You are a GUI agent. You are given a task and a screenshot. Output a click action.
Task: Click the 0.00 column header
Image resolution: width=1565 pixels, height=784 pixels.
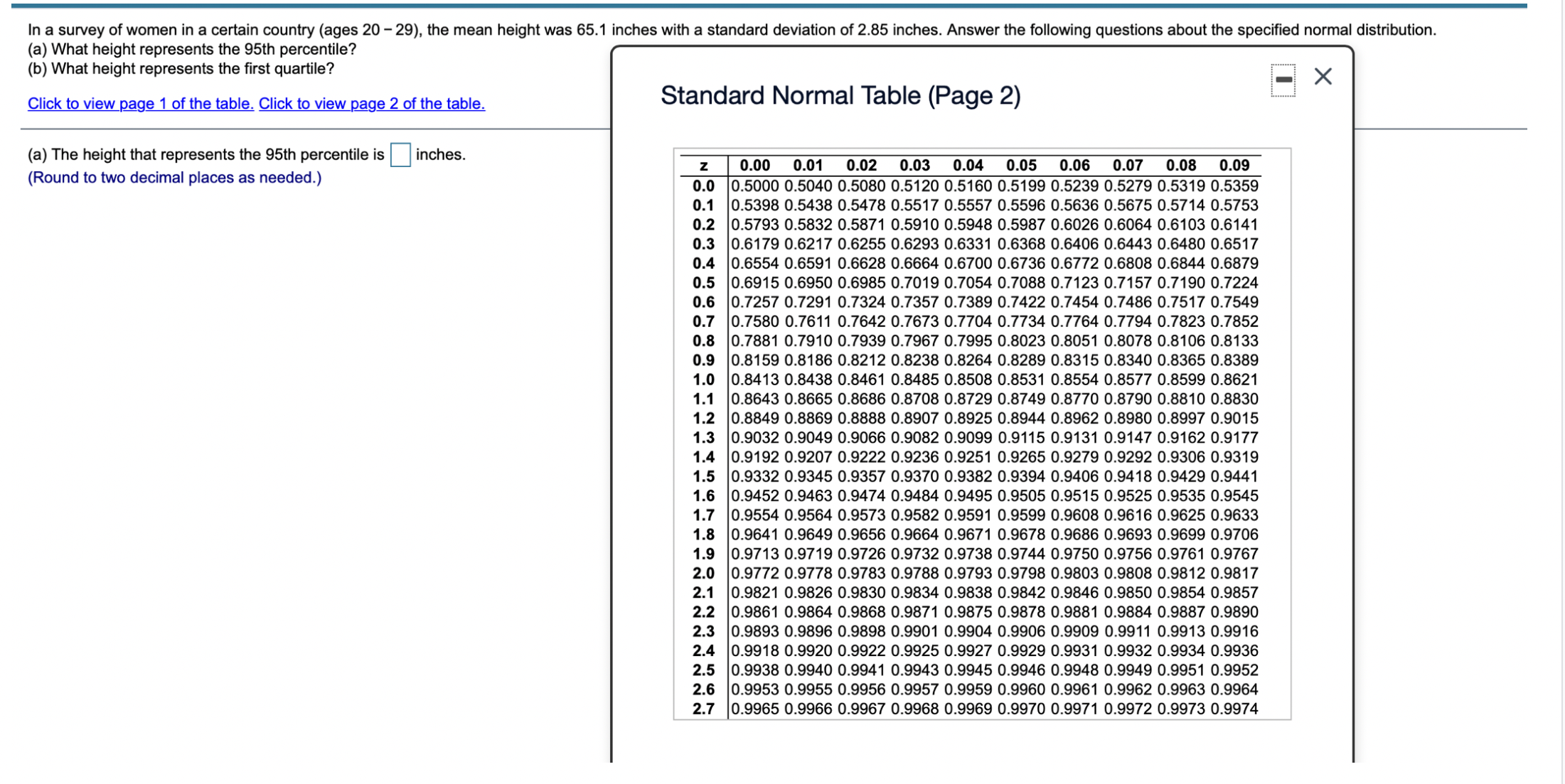click(754, 165)
